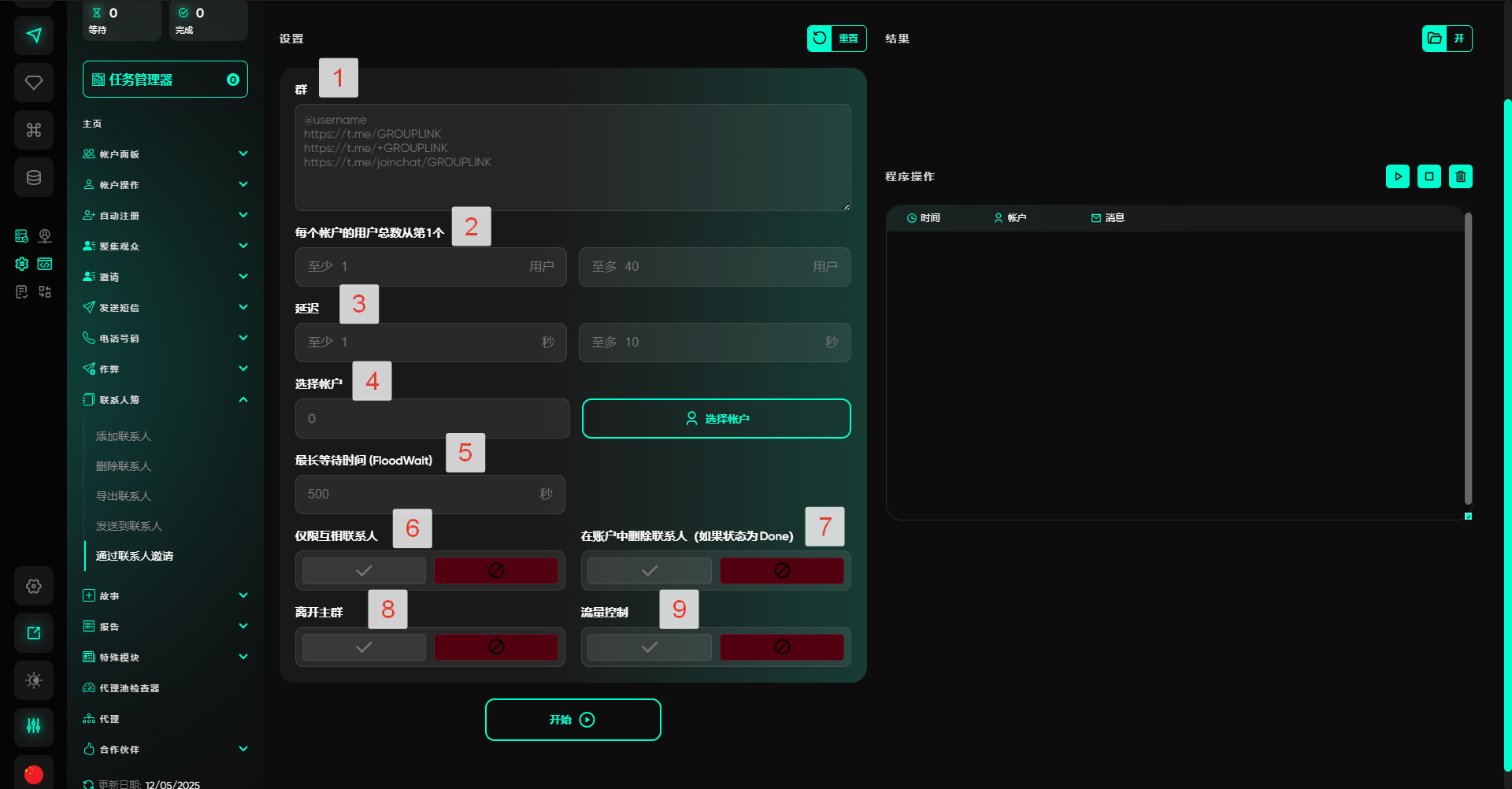Image resolution: width=1512 pixels, height=789 pixels.
Task: Click the play icon in 程序操作 panel
Action: 1397,176
